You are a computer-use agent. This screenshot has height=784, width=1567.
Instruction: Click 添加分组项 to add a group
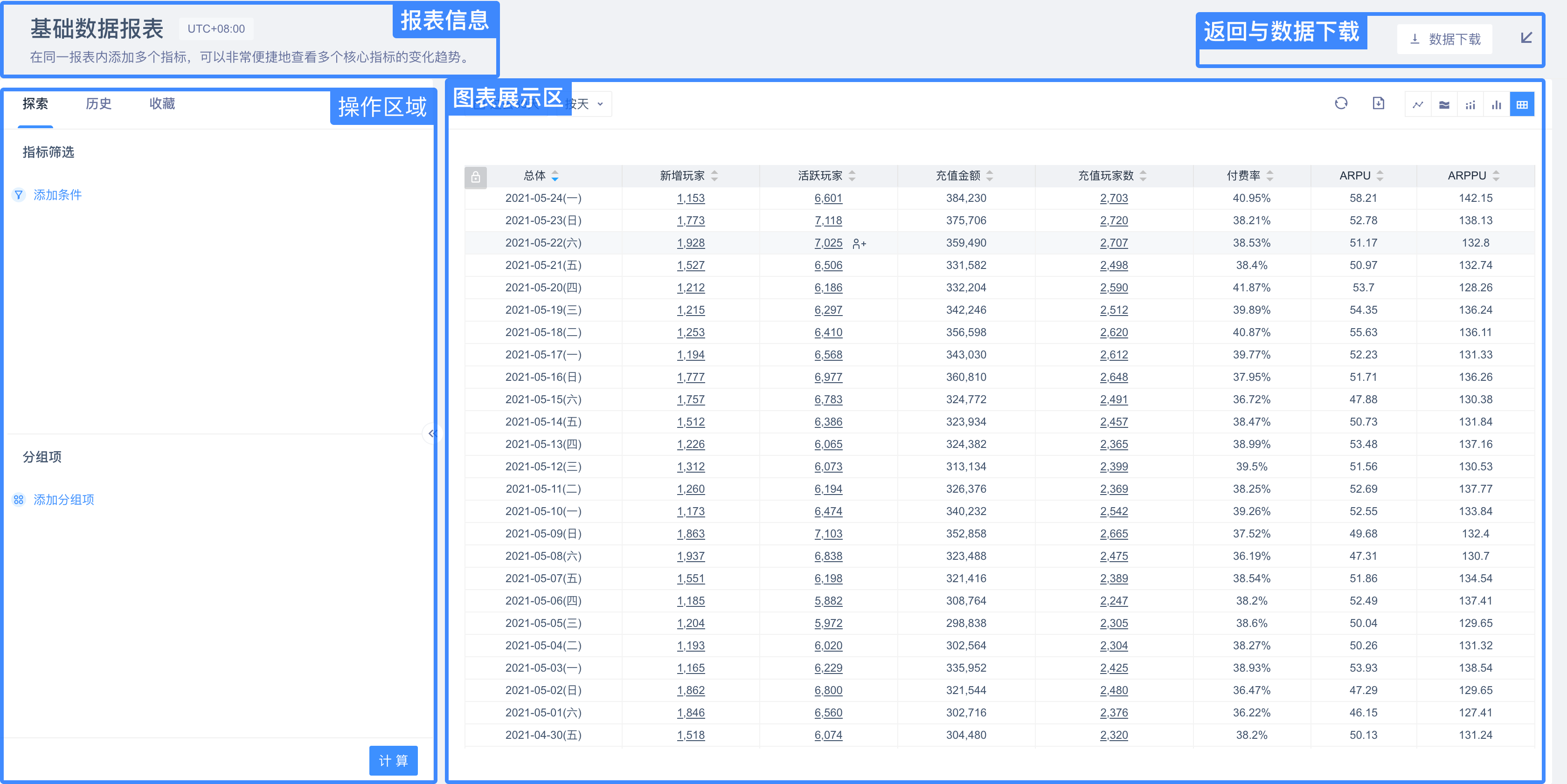click(63, 500)
